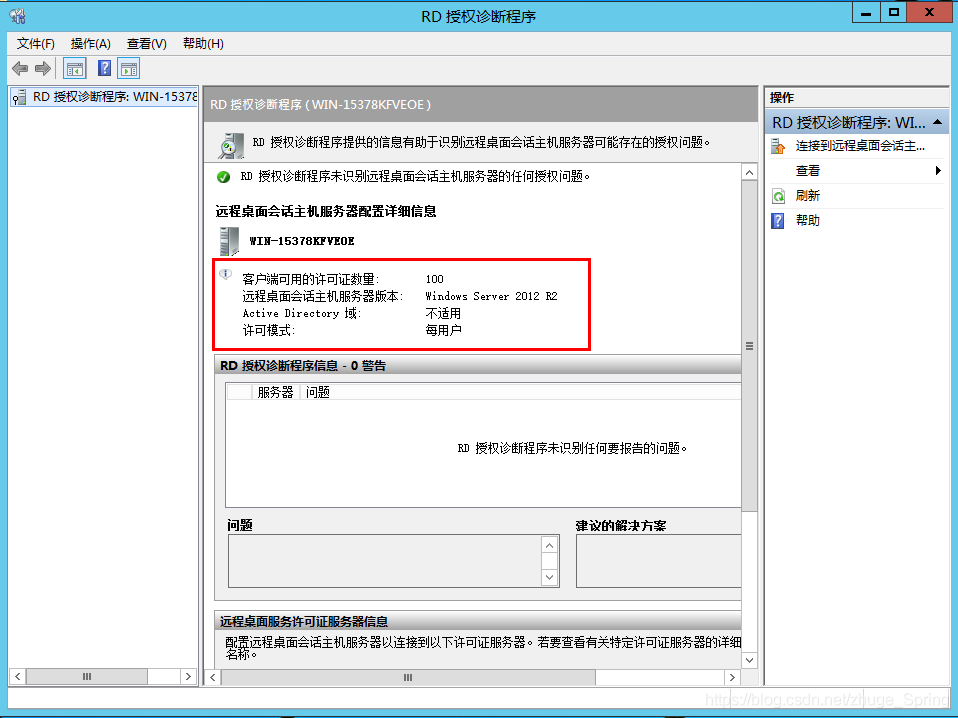Click 连接到远程桌面会话主... action
Image resolution: width=958 pixels, height=718 pixels.
[x=860, y=146]
